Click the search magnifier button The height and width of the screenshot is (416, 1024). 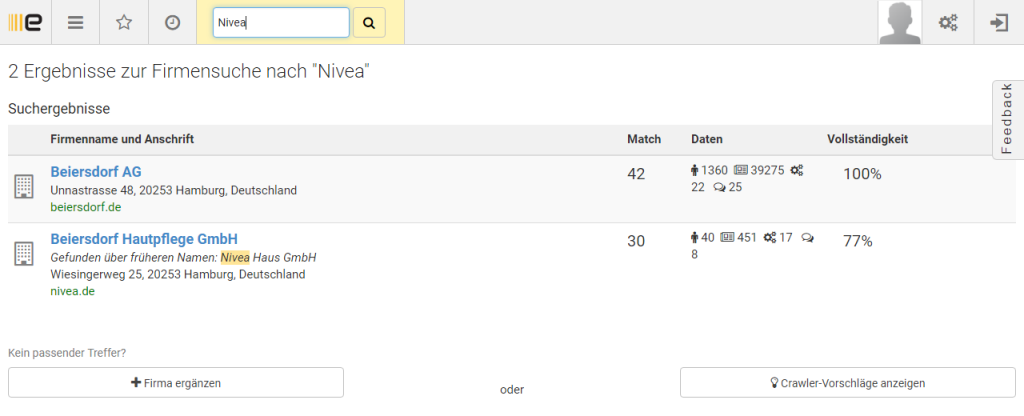369,22
